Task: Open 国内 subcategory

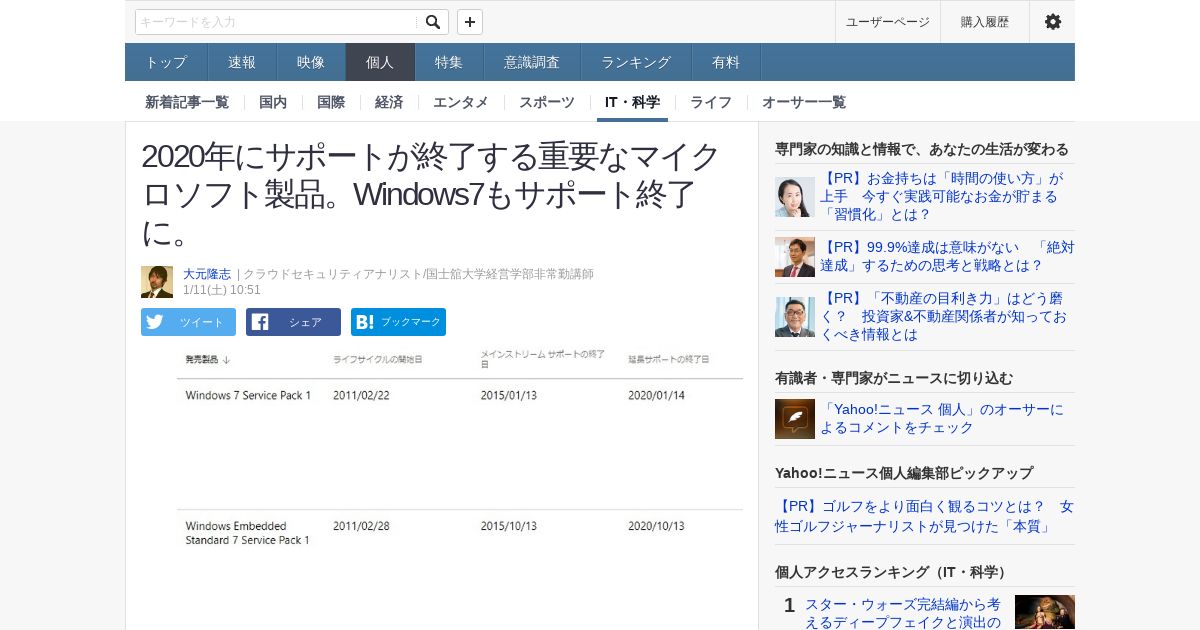Action: [273, 102]
